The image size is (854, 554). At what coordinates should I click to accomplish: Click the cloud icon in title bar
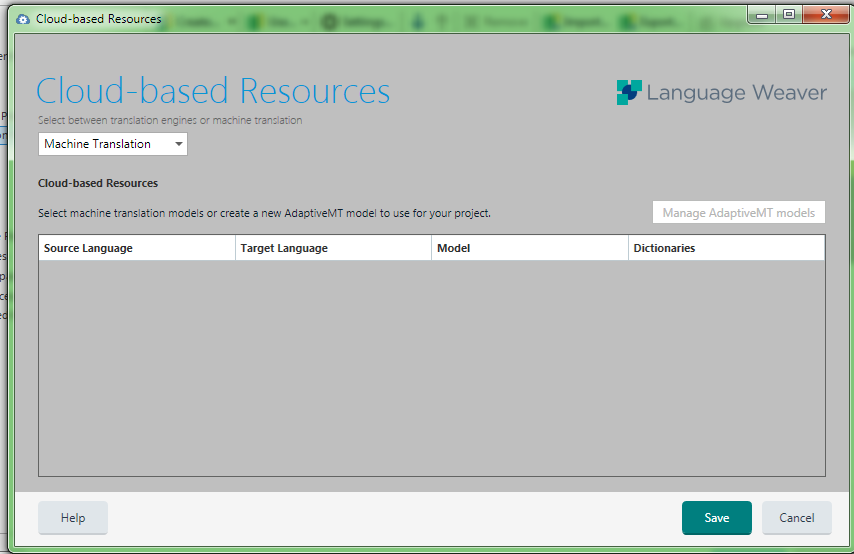point(23,19)
